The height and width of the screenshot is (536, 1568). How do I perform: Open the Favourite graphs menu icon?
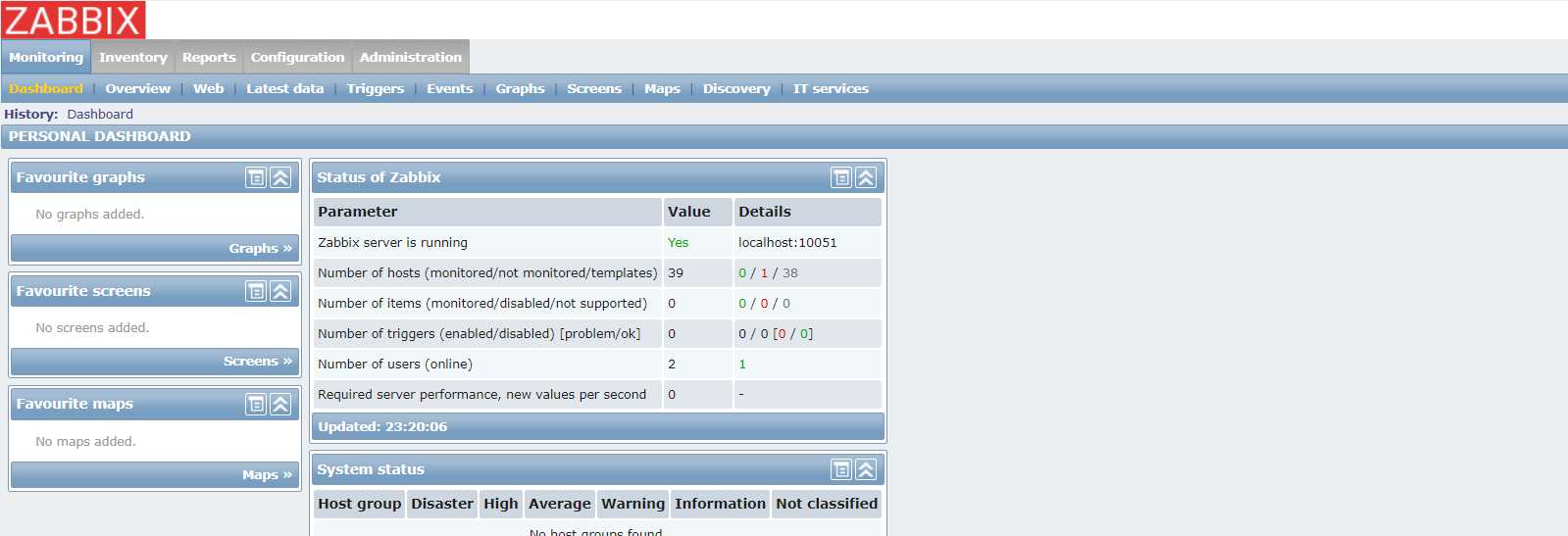click(256, 177)
